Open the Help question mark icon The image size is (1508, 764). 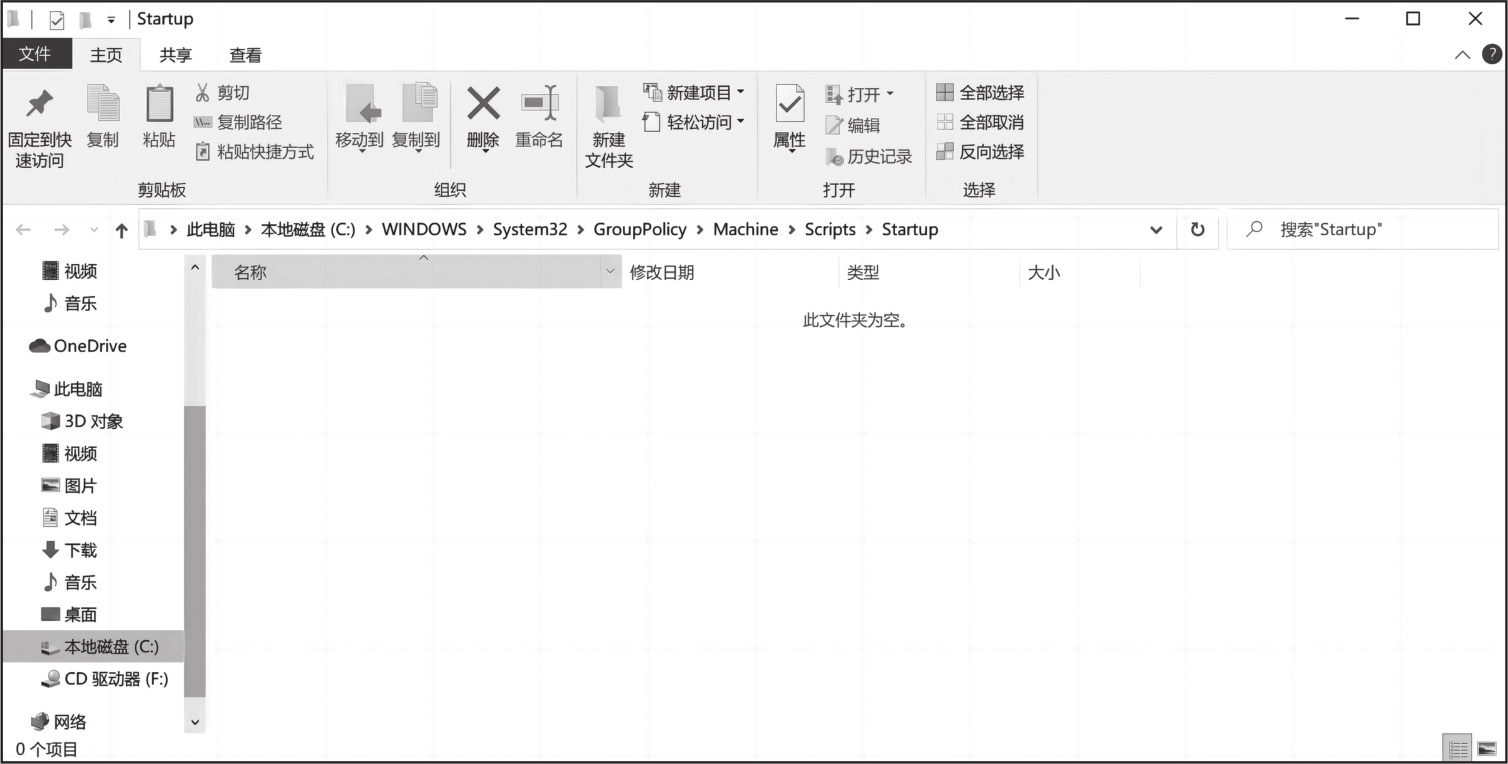(1492, 54)
